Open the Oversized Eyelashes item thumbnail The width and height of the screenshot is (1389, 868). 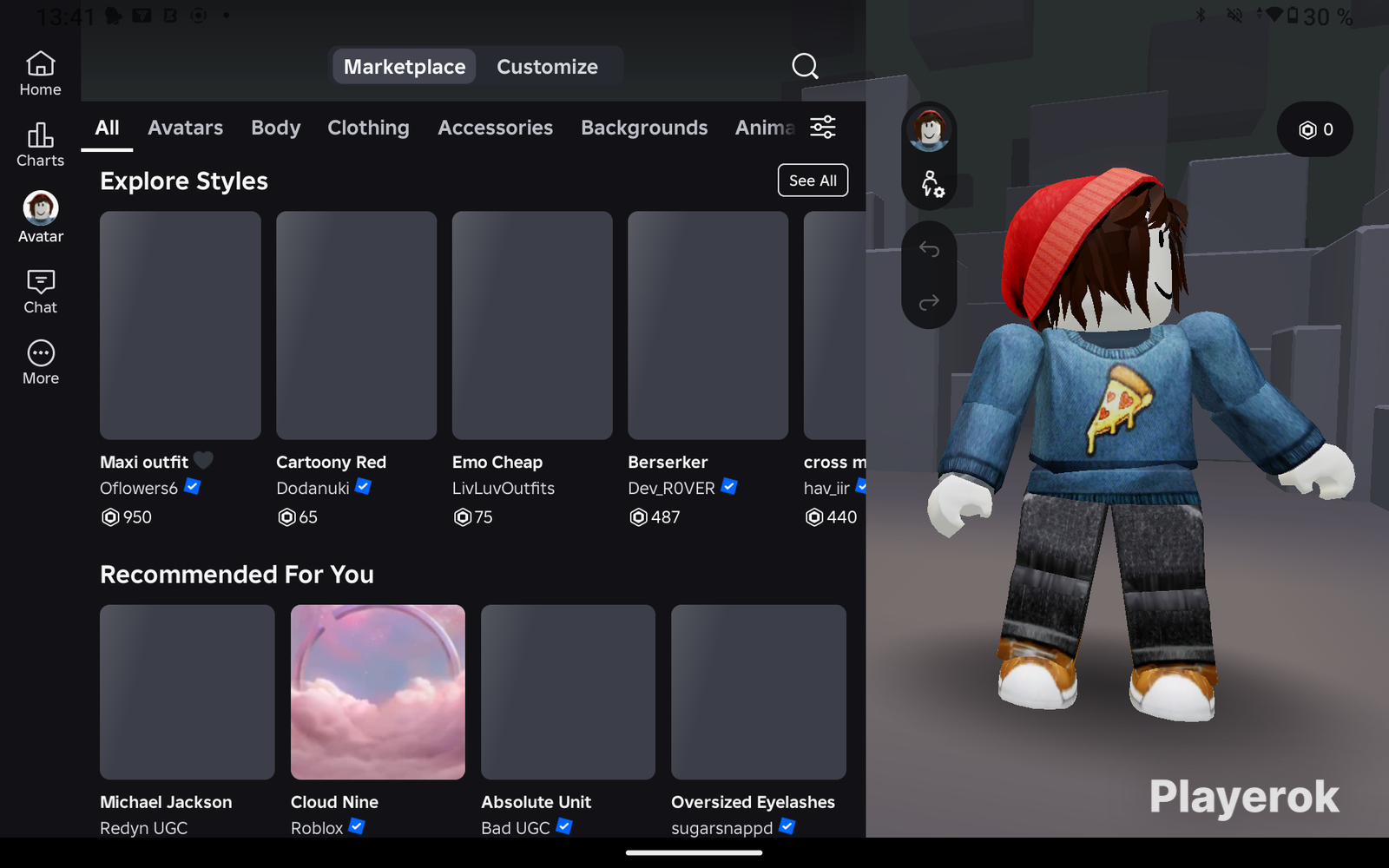(759, 692)
